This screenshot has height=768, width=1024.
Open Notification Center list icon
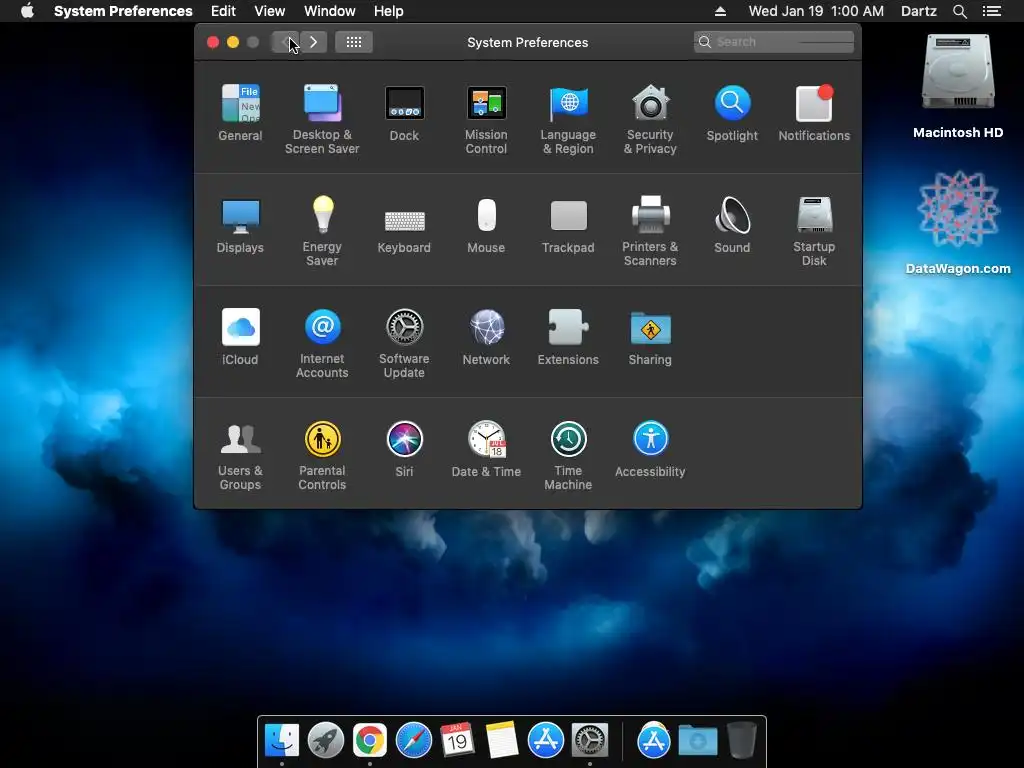pyautogui.click(x=992, y=11)
